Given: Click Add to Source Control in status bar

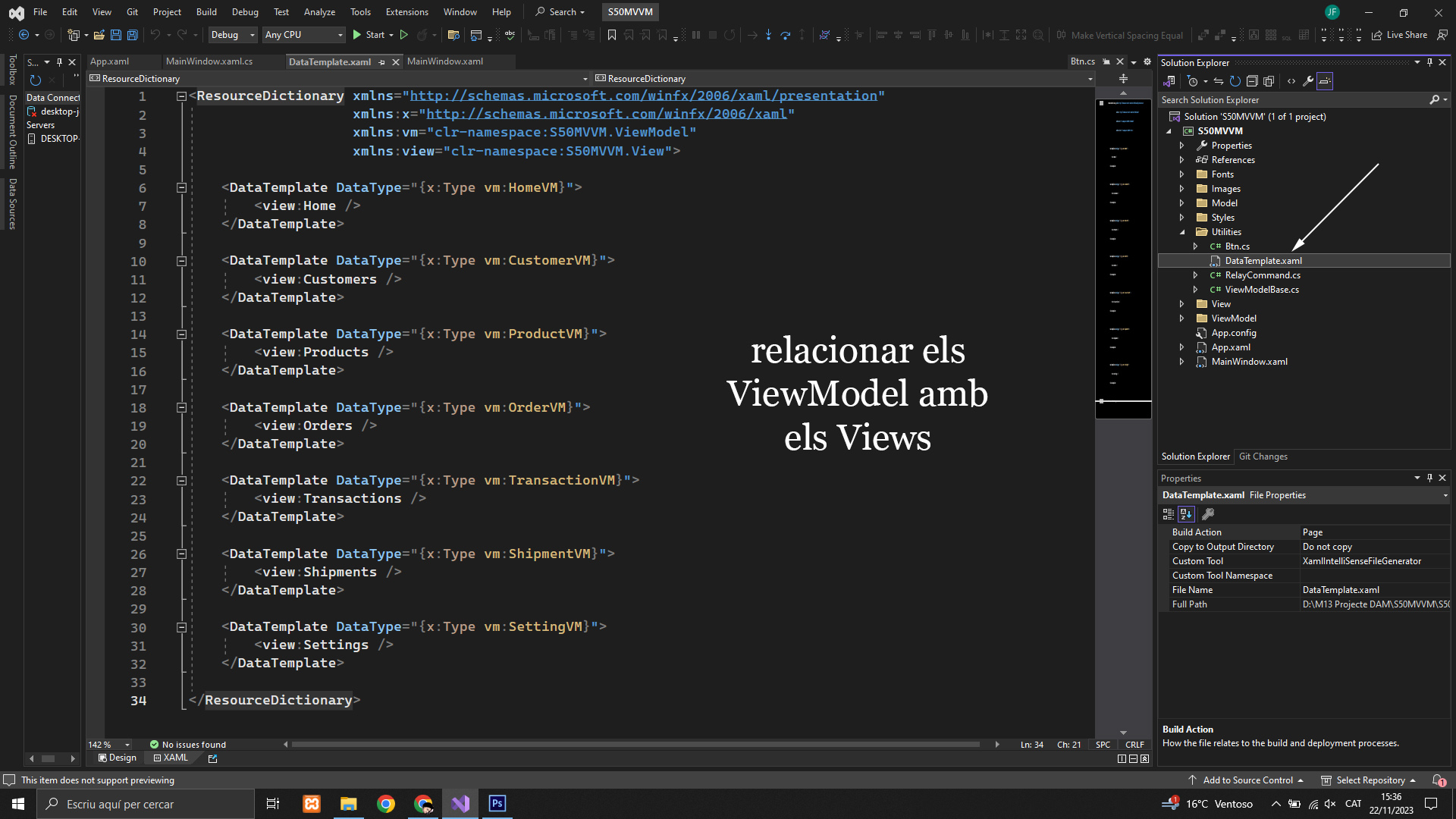Looking at the screenshot, I should 1247,780.
